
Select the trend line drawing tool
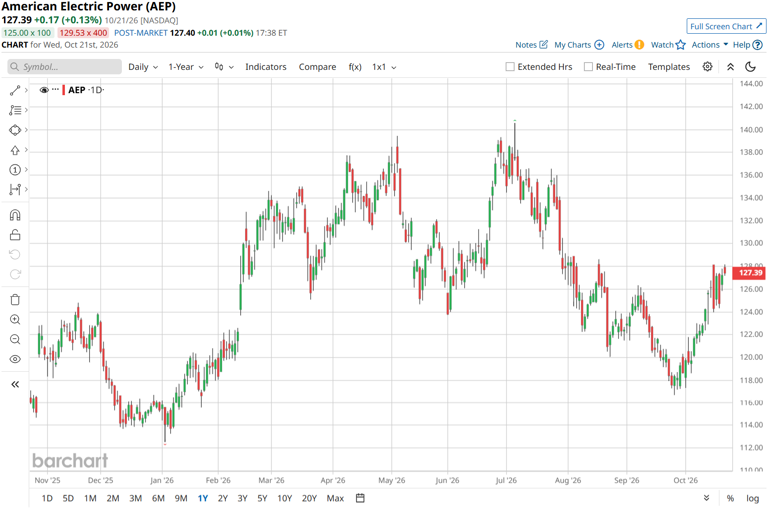[15, 90]
